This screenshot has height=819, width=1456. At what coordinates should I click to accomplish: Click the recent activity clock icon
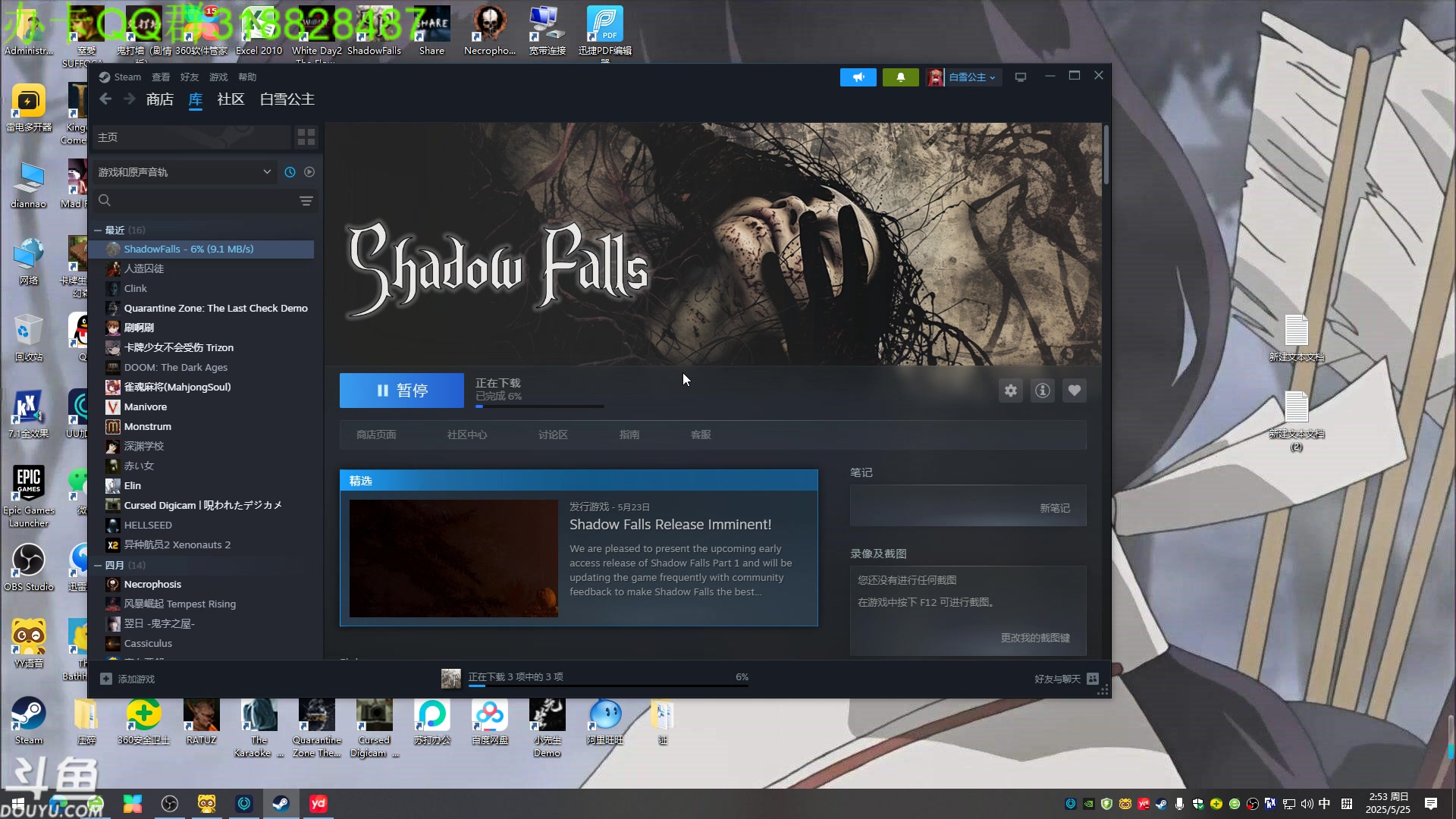[x=290, y=172]
